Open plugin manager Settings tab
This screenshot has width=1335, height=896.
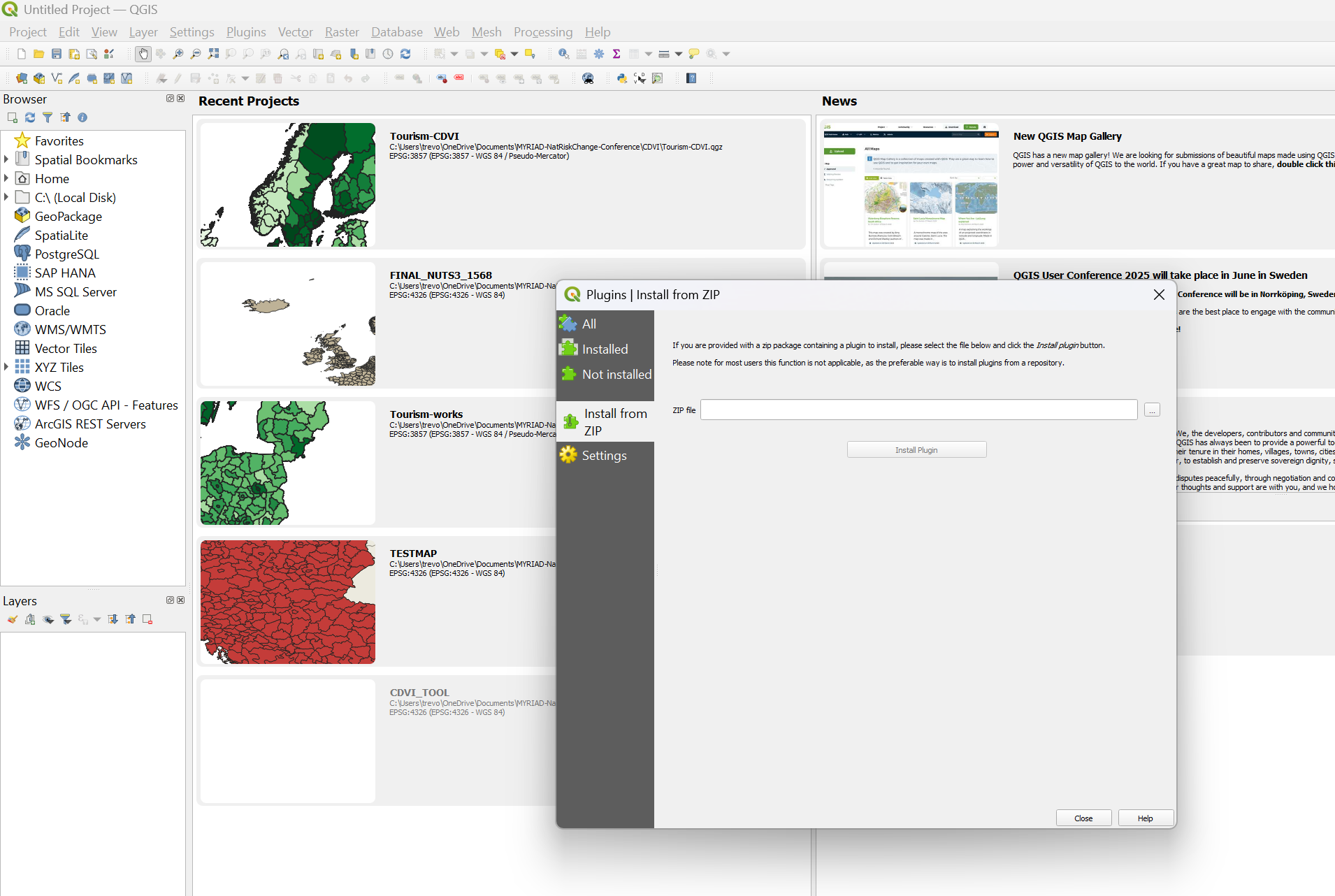pos(605,455)
